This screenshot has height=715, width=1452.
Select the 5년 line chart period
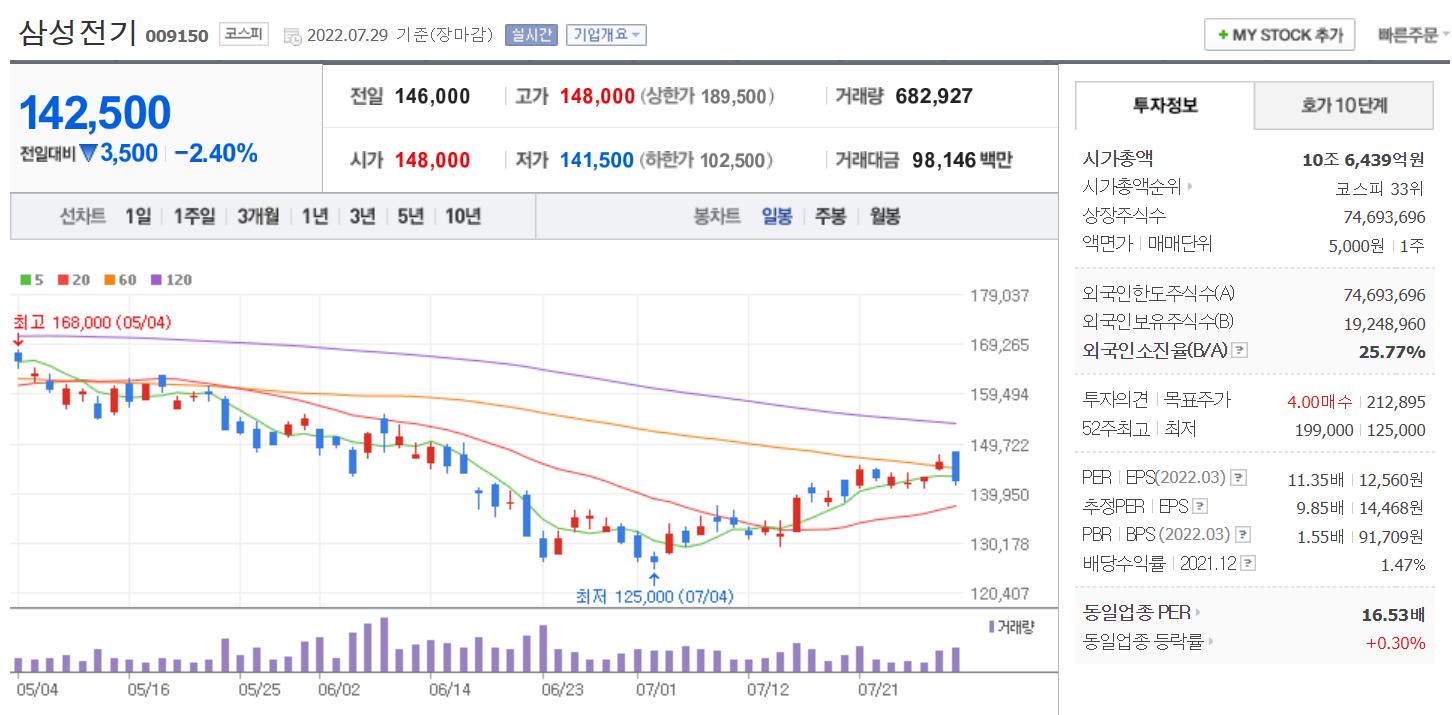410,216
